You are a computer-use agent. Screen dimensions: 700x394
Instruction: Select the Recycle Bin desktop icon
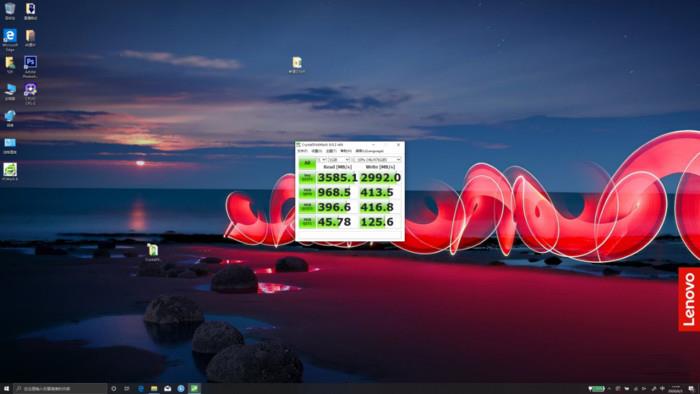click(10, 11)
